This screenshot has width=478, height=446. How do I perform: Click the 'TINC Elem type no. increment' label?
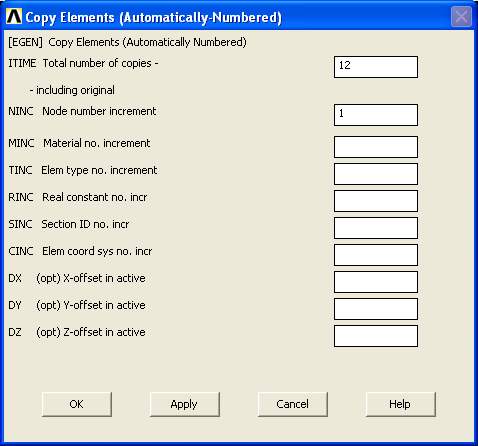coord(83,170)
